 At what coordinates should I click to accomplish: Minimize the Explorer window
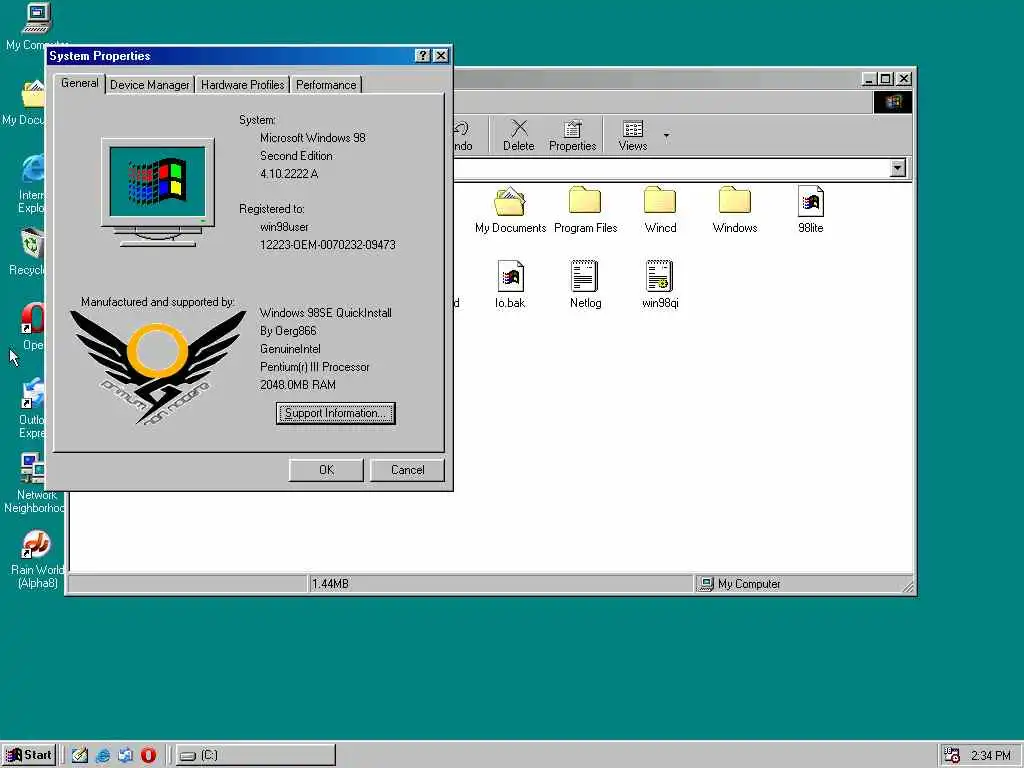coord(869,79)
